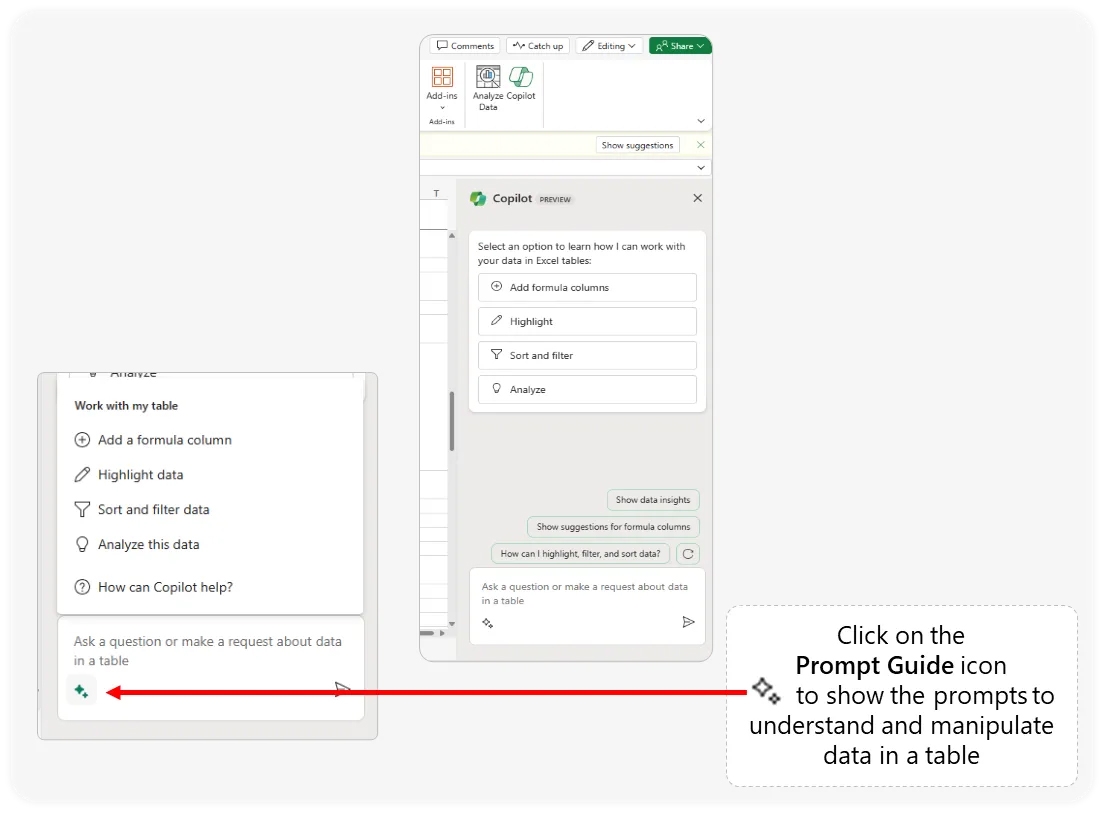
Task: Click the send arrow in Copilot panel
Action: 688,622
